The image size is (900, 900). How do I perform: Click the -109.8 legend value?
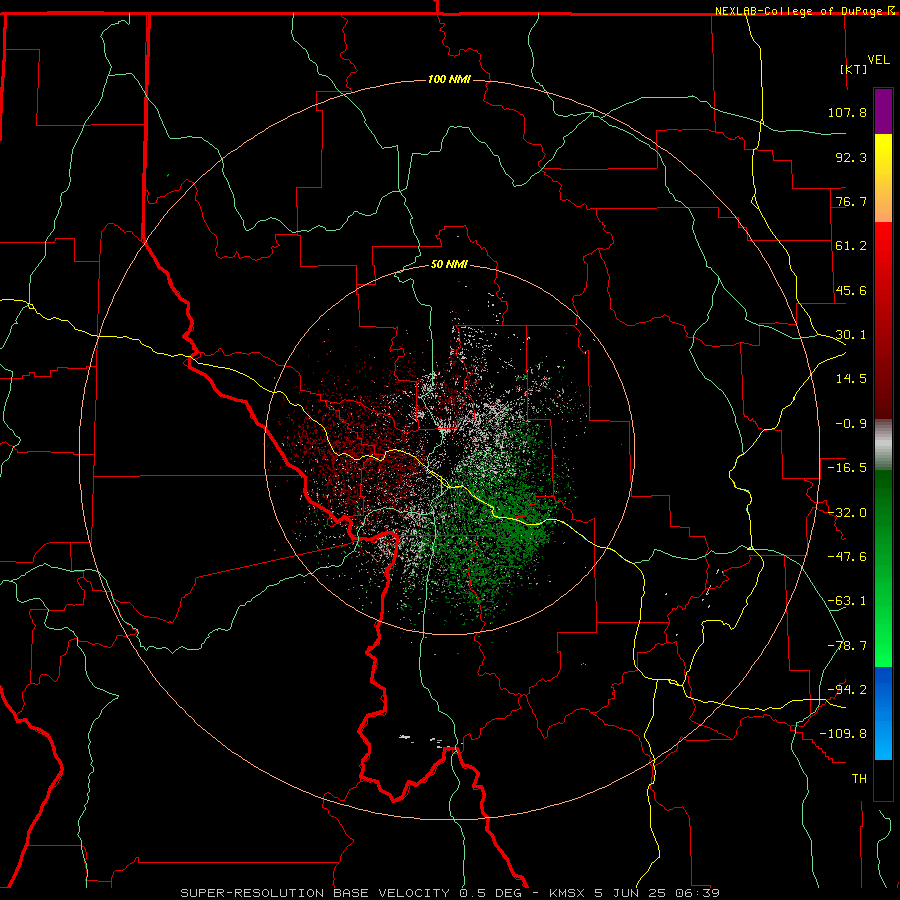click(x=843, y=734)
